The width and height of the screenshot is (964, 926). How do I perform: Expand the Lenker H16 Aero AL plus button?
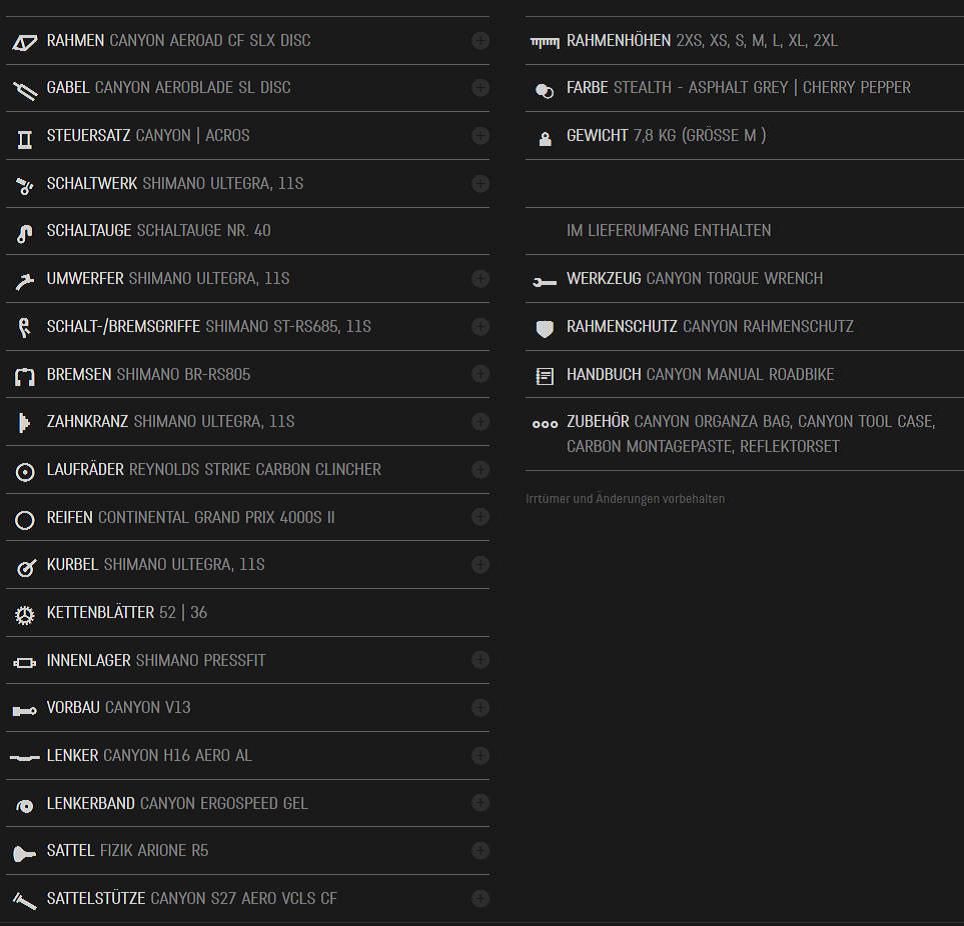pyautogui.click(x=480, y=755)
